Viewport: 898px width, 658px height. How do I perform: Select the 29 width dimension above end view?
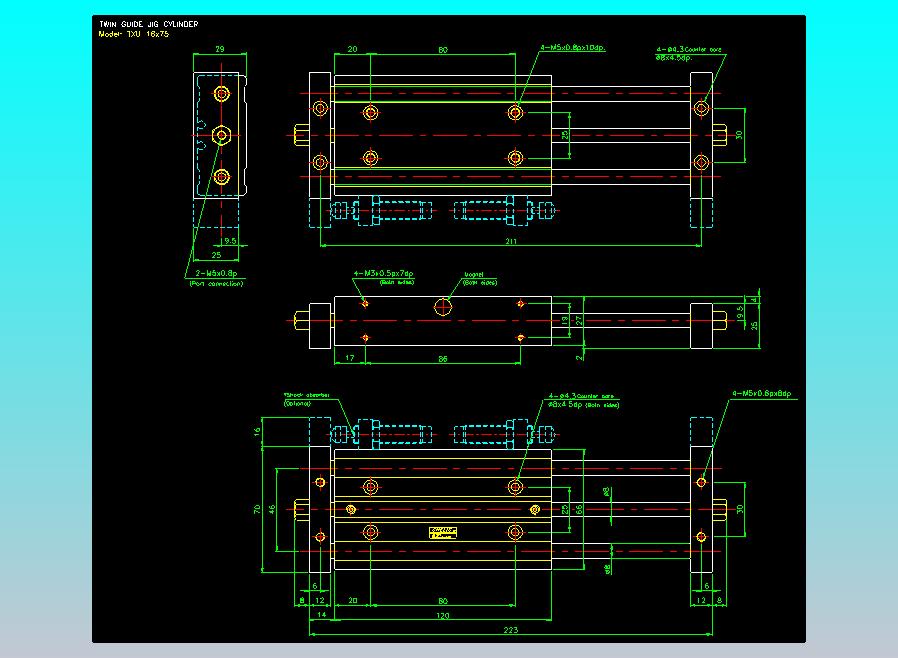click(220, 47)
